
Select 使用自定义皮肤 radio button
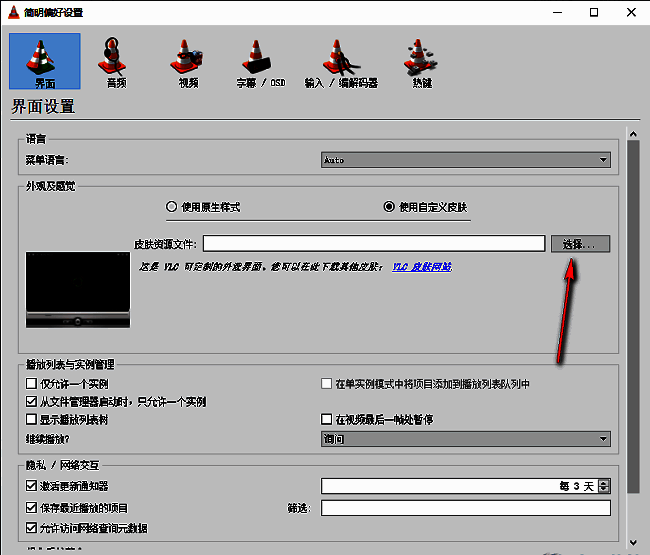pyautogui.click(x=389, y=206)
